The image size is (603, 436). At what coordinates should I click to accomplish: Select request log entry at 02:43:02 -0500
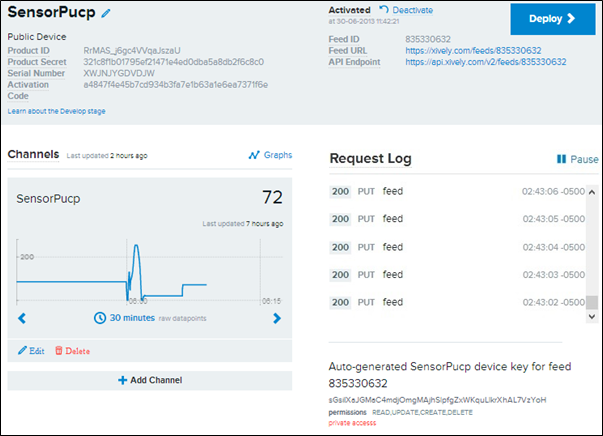pyautogui.click(x=457, y=303)
